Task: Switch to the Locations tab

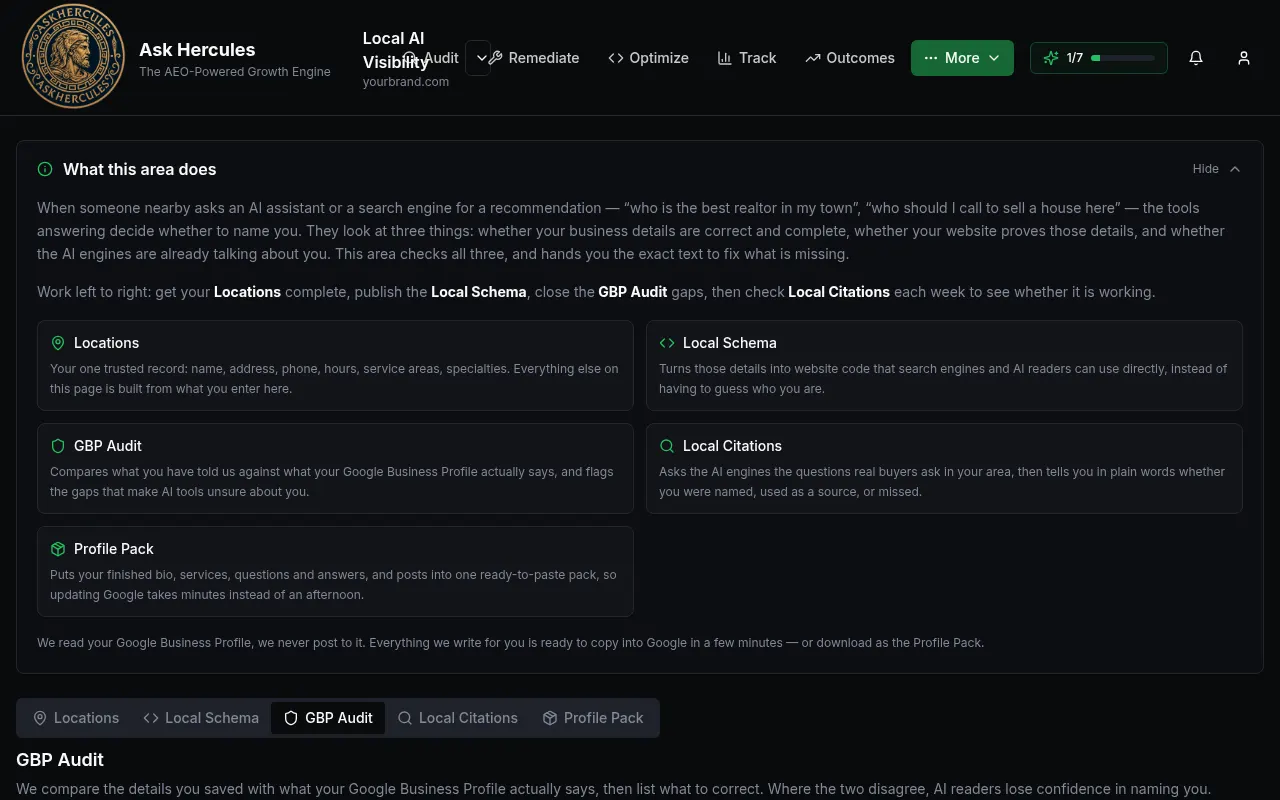Action: coord(76,718)
